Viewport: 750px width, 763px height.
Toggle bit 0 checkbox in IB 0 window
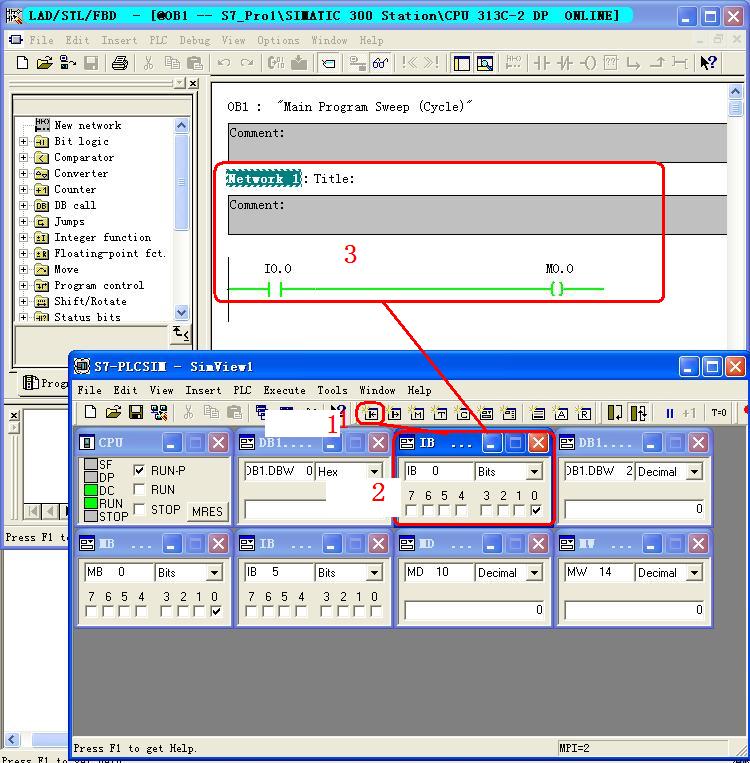coord(536,511)
